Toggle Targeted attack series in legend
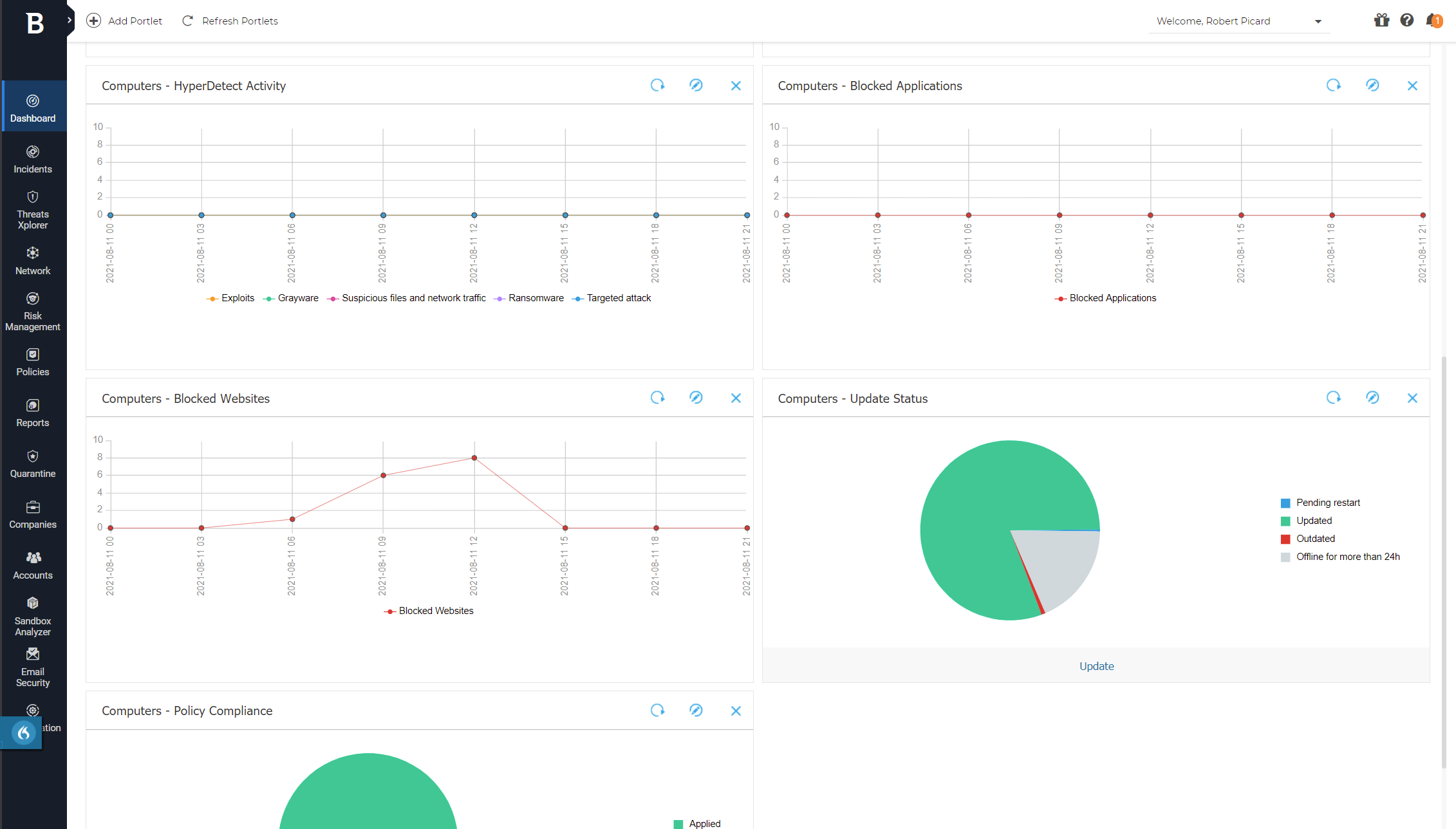The image size is (1456, 829). point(611,298)
